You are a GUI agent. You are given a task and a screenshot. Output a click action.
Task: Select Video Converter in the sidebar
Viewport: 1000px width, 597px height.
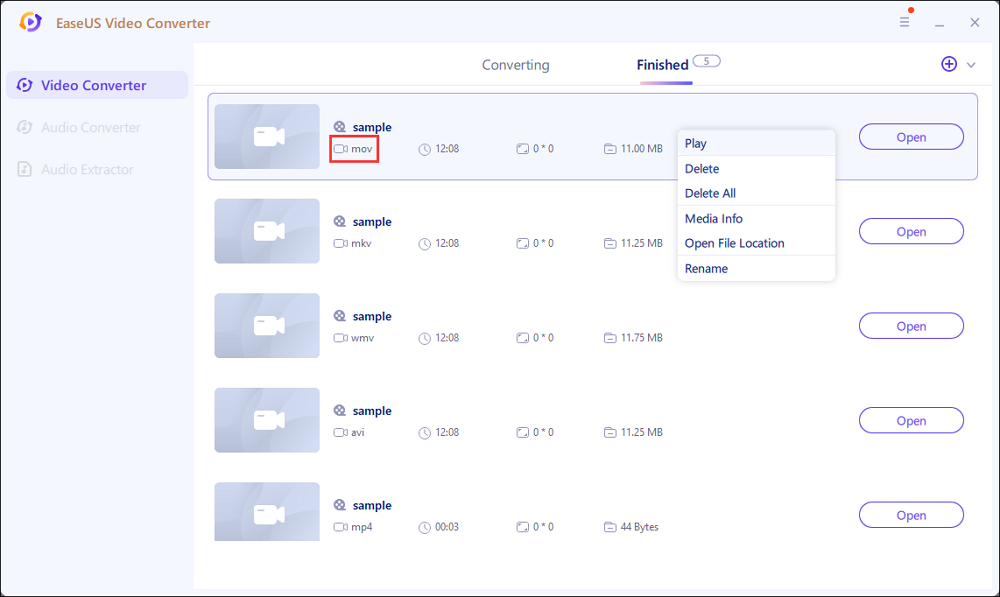(96, 85)
